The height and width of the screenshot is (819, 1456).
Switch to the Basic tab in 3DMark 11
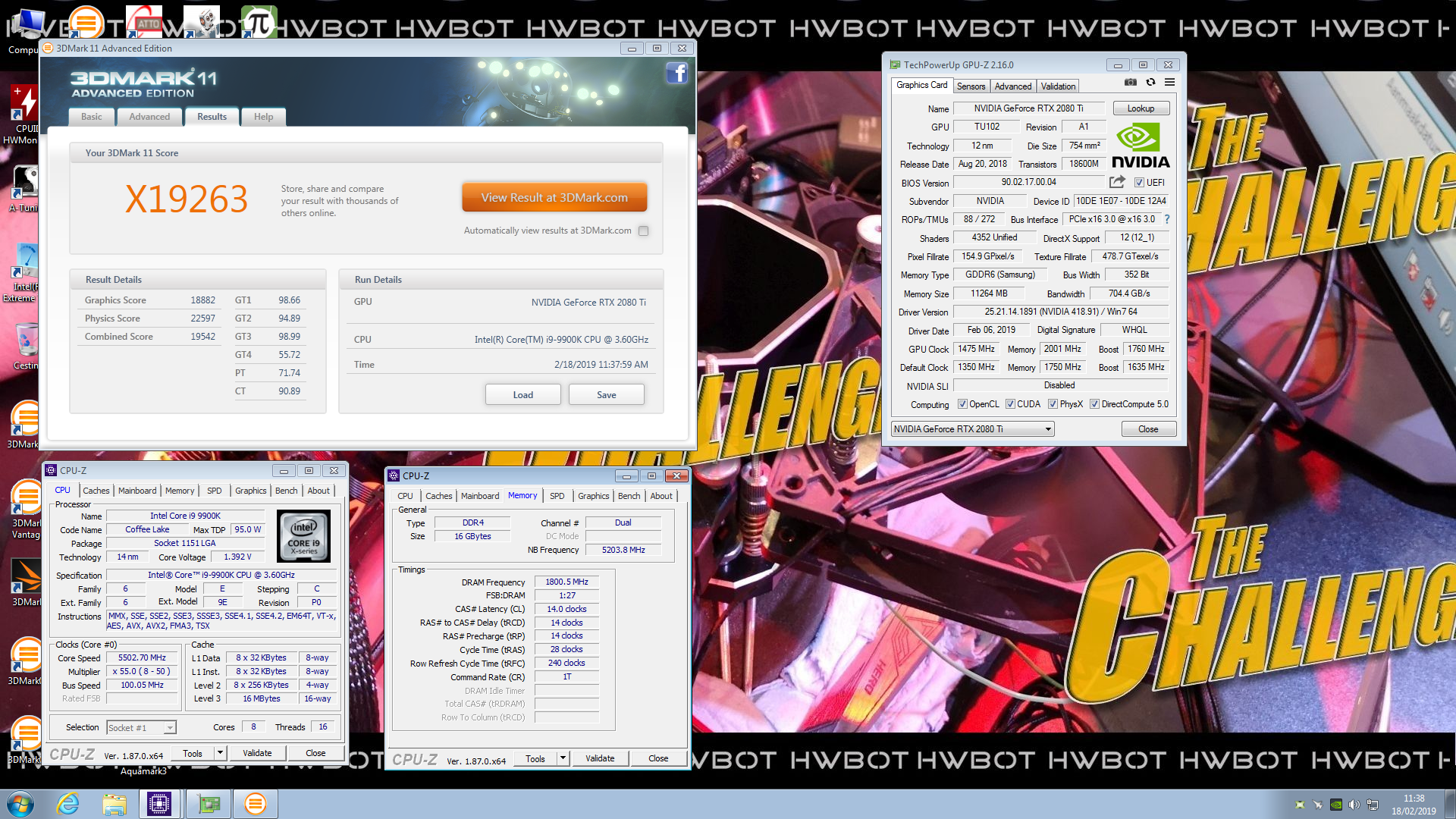(92, 117)
